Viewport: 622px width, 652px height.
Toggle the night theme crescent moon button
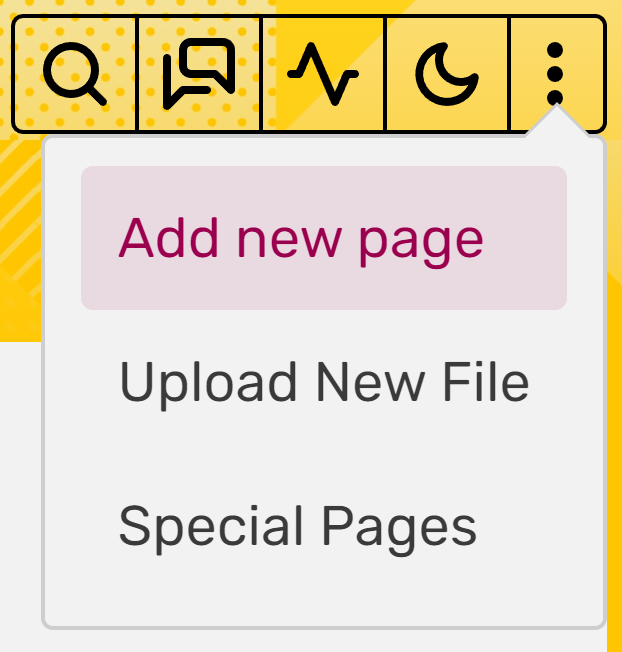[447, 74]
